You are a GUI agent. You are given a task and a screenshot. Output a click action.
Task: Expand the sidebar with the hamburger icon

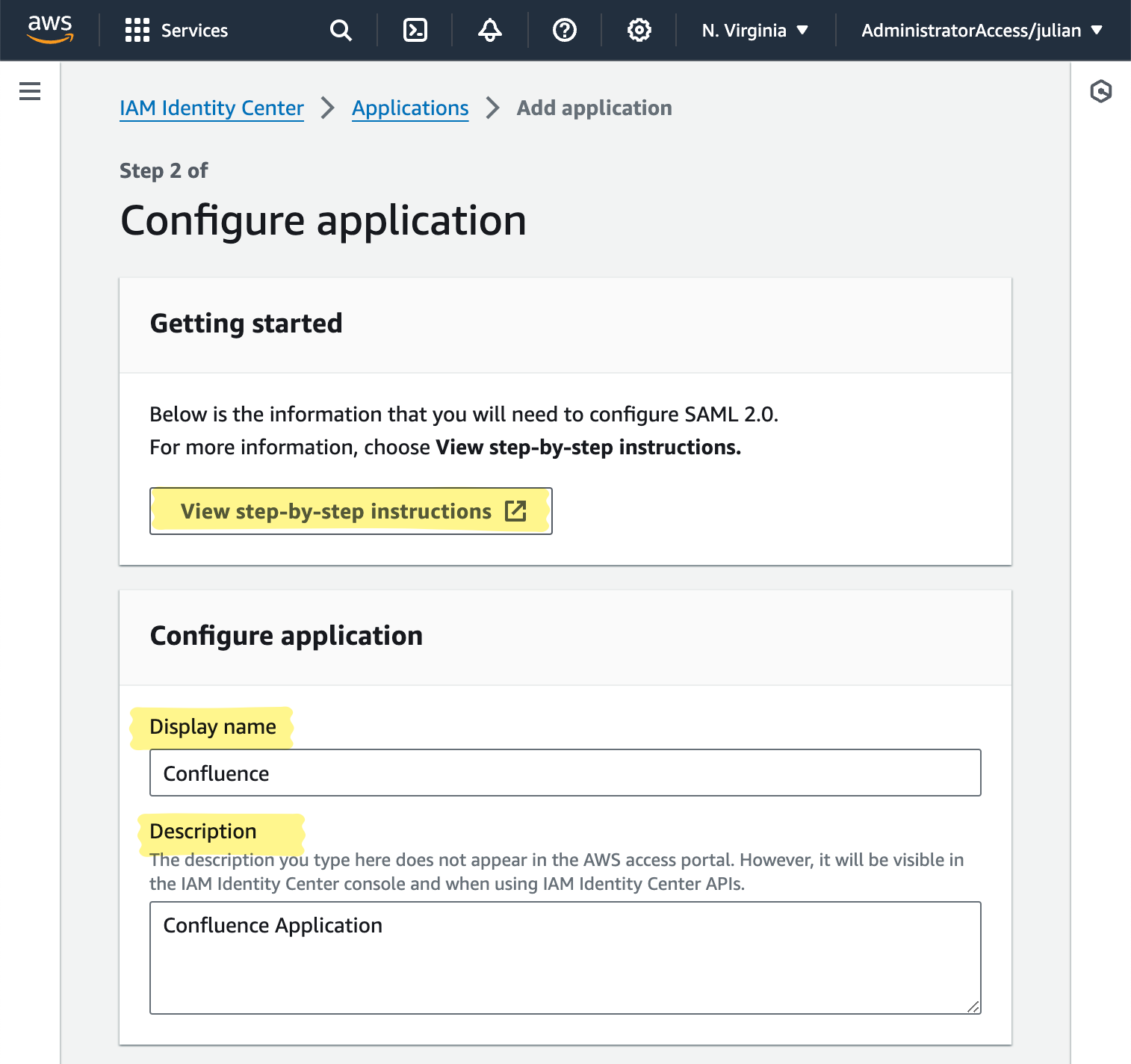(x=29, y=90)
